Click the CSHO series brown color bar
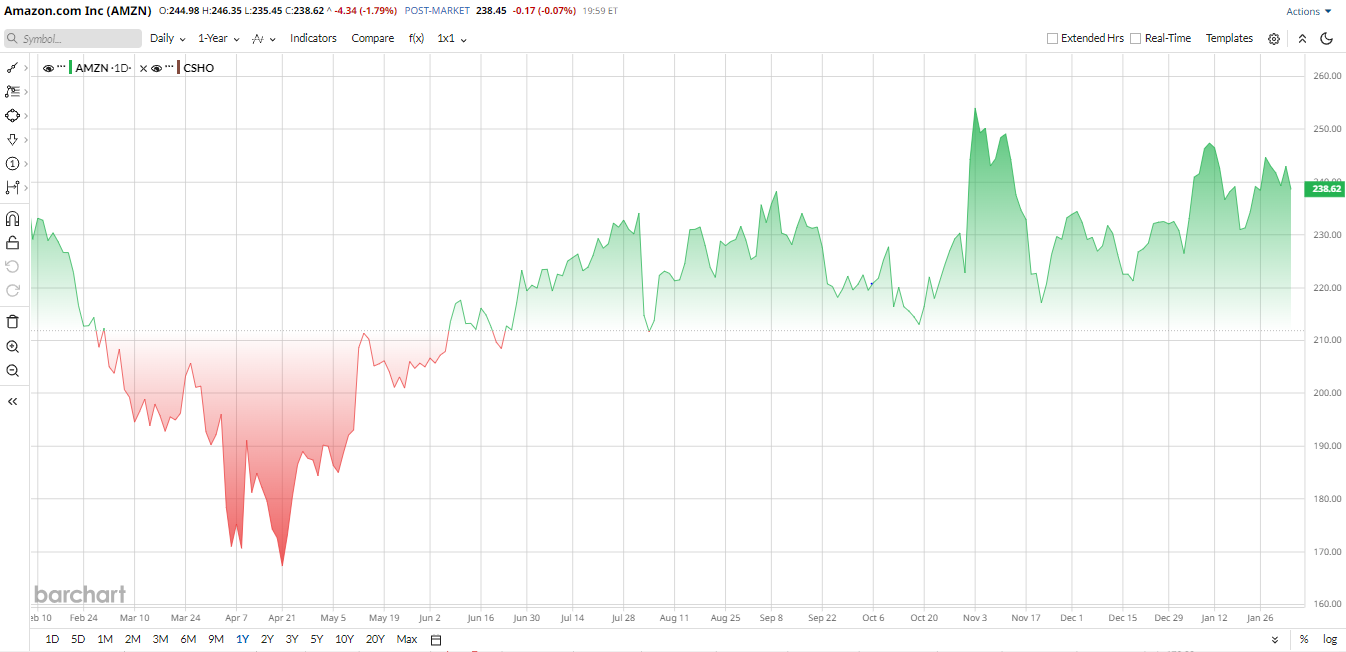 tap(179, 68)
